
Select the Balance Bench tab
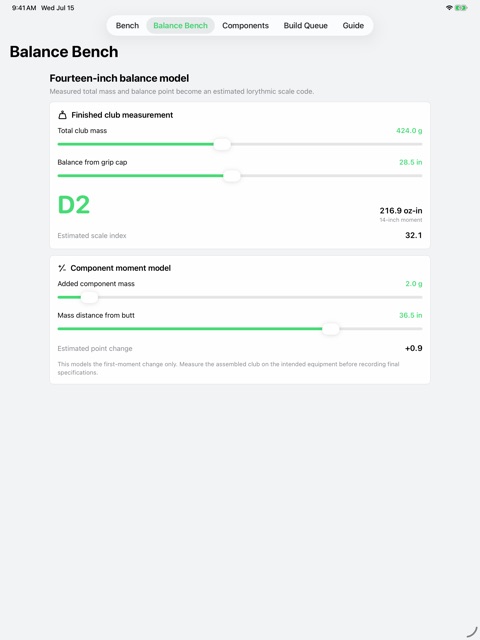180,25
